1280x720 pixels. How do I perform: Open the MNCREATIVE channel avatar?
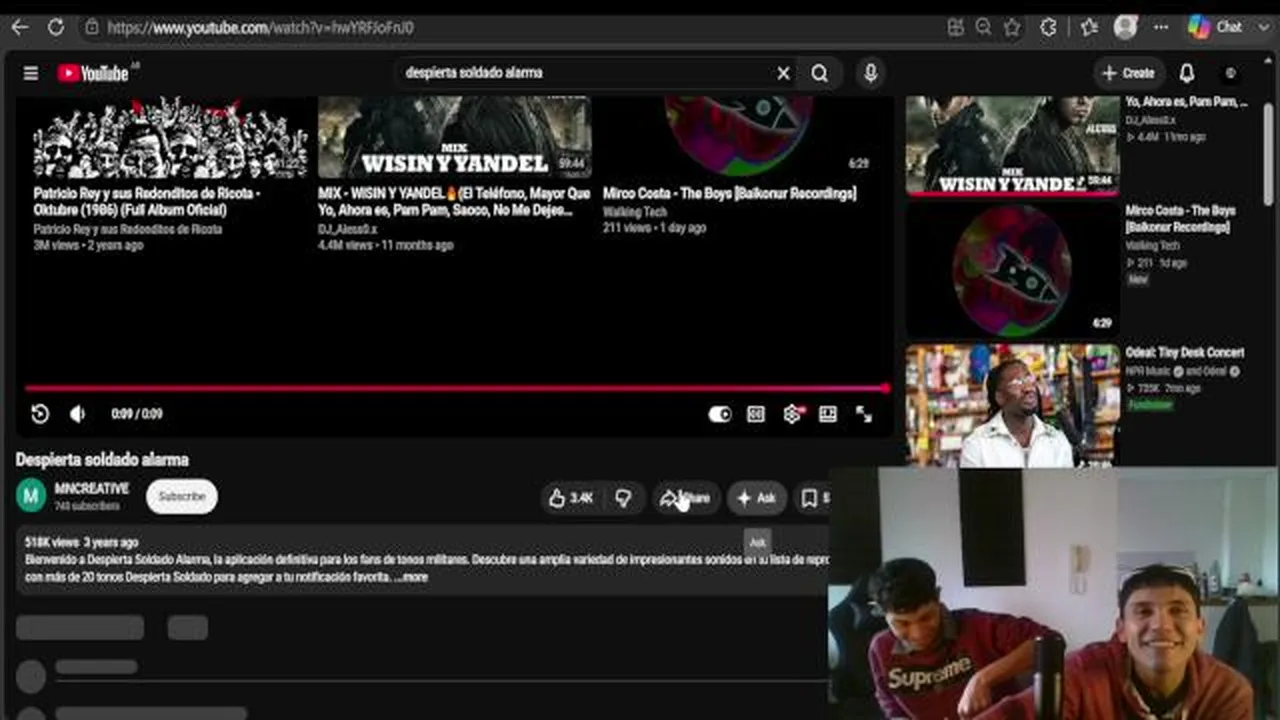pyautogui.click(x=31, y=496)
